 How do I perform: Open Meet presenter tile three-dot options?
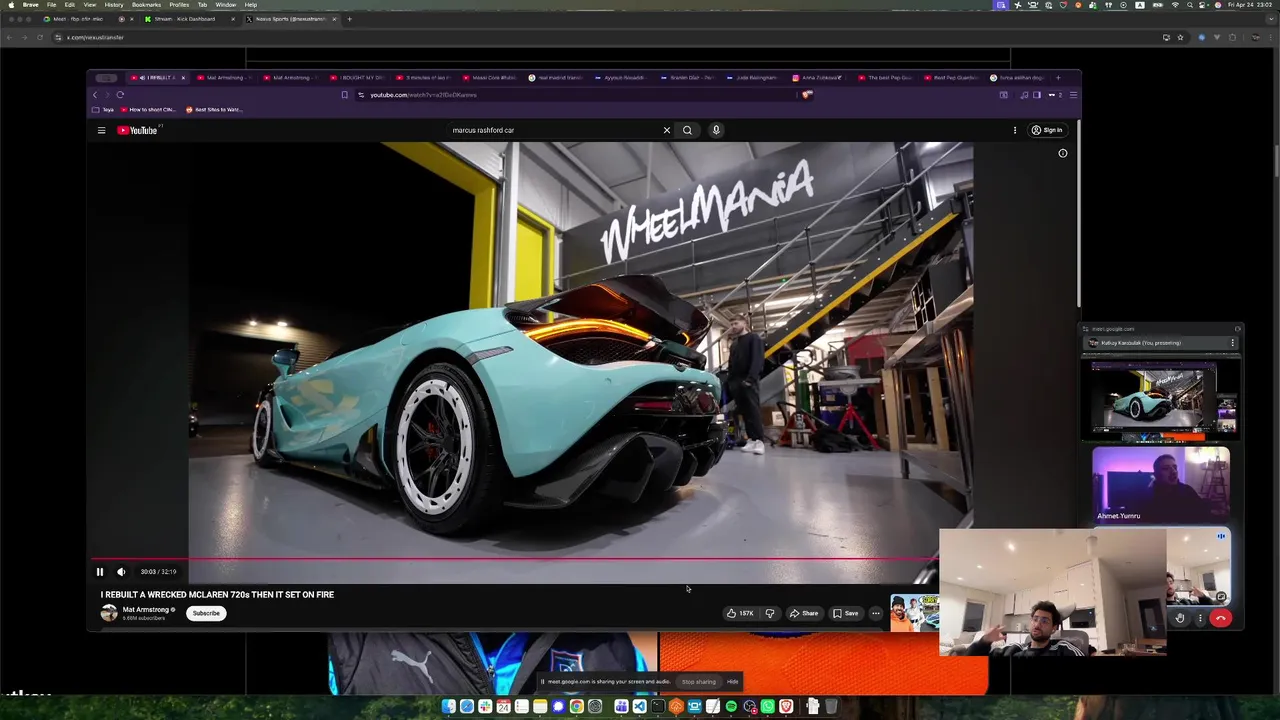[1233, 343]
